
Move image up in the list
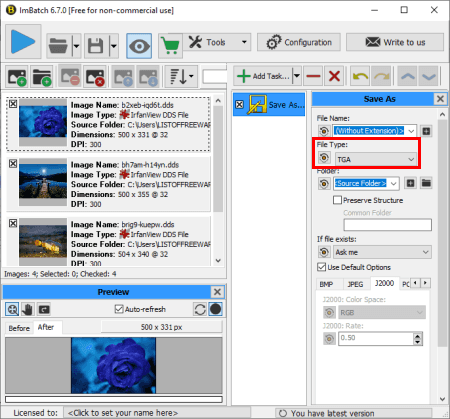point(123,77)
